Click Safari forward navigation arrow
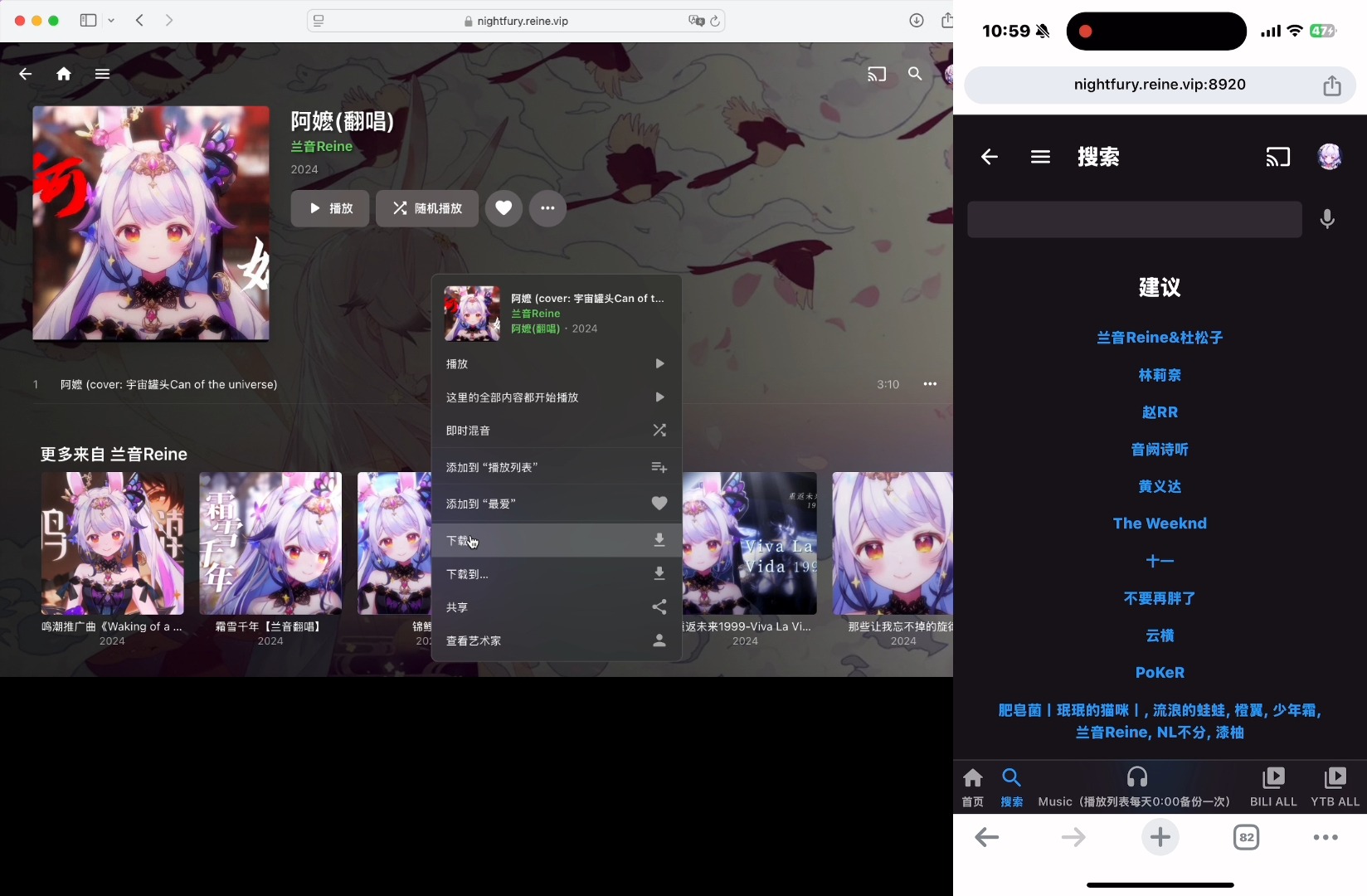 169,20
